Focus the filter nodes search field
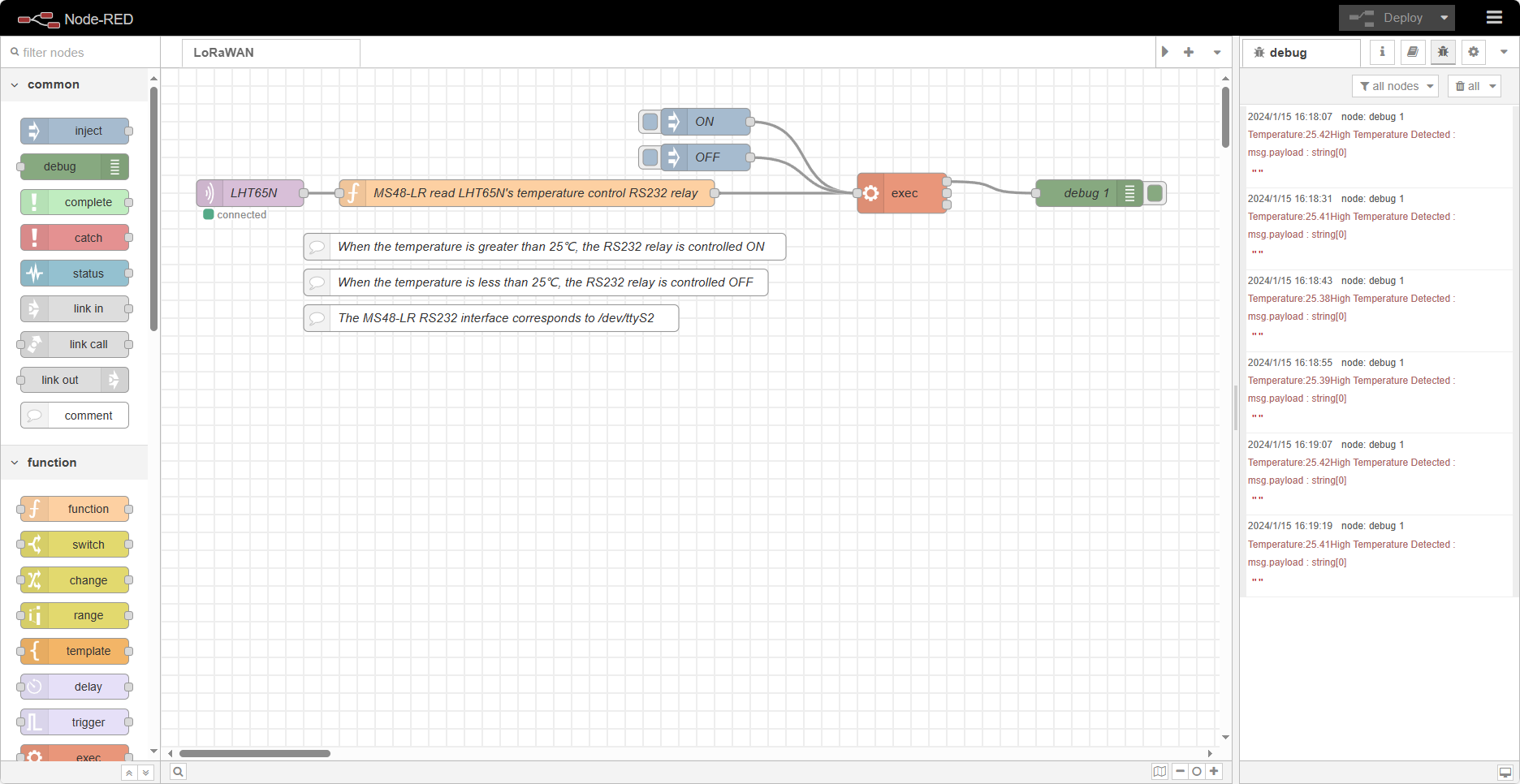Viewport: 1520px width, 784px height. [80, 53]
